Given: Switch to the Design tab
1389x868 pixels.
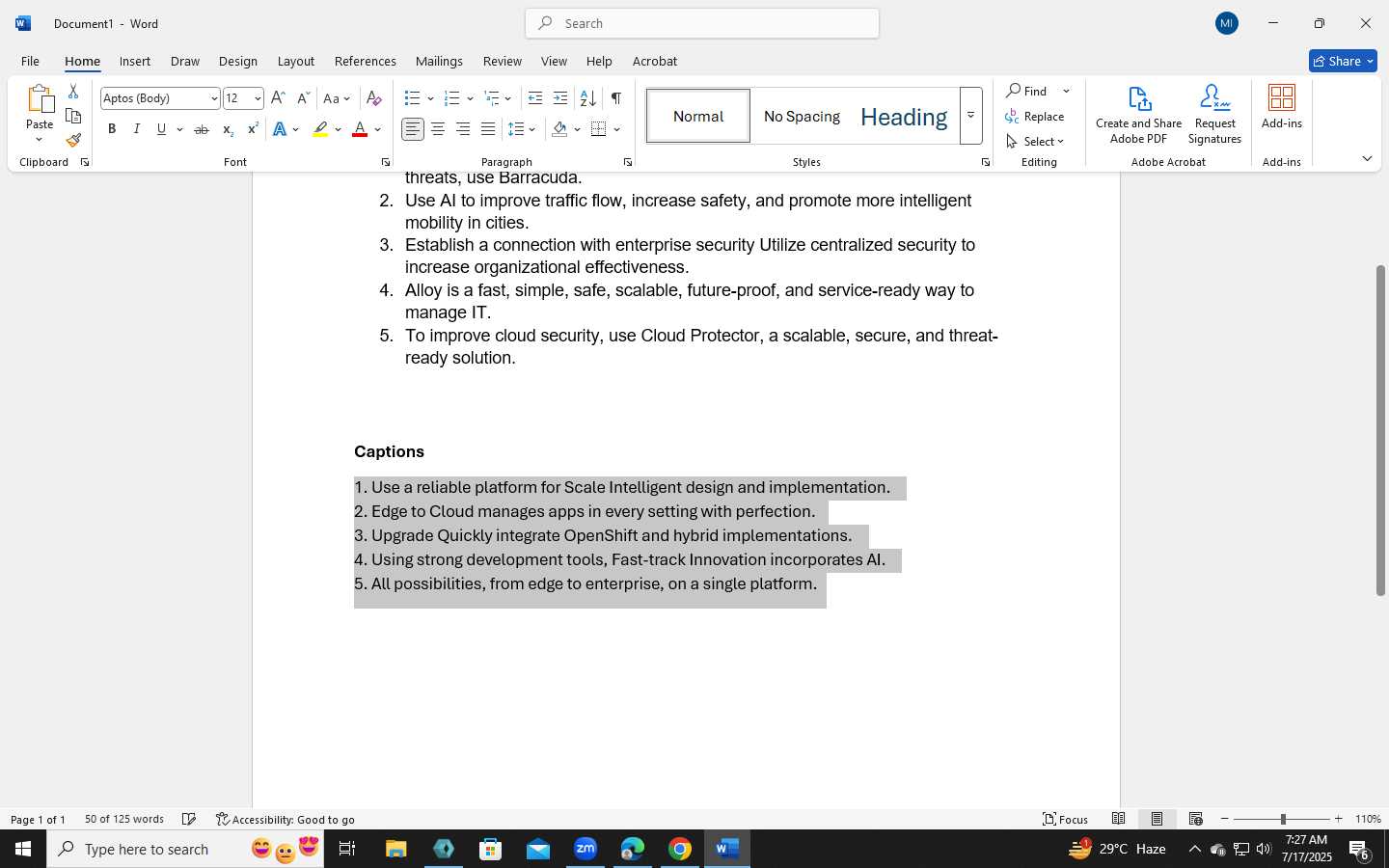Looking at the screenshot, I should click(237, 61).
